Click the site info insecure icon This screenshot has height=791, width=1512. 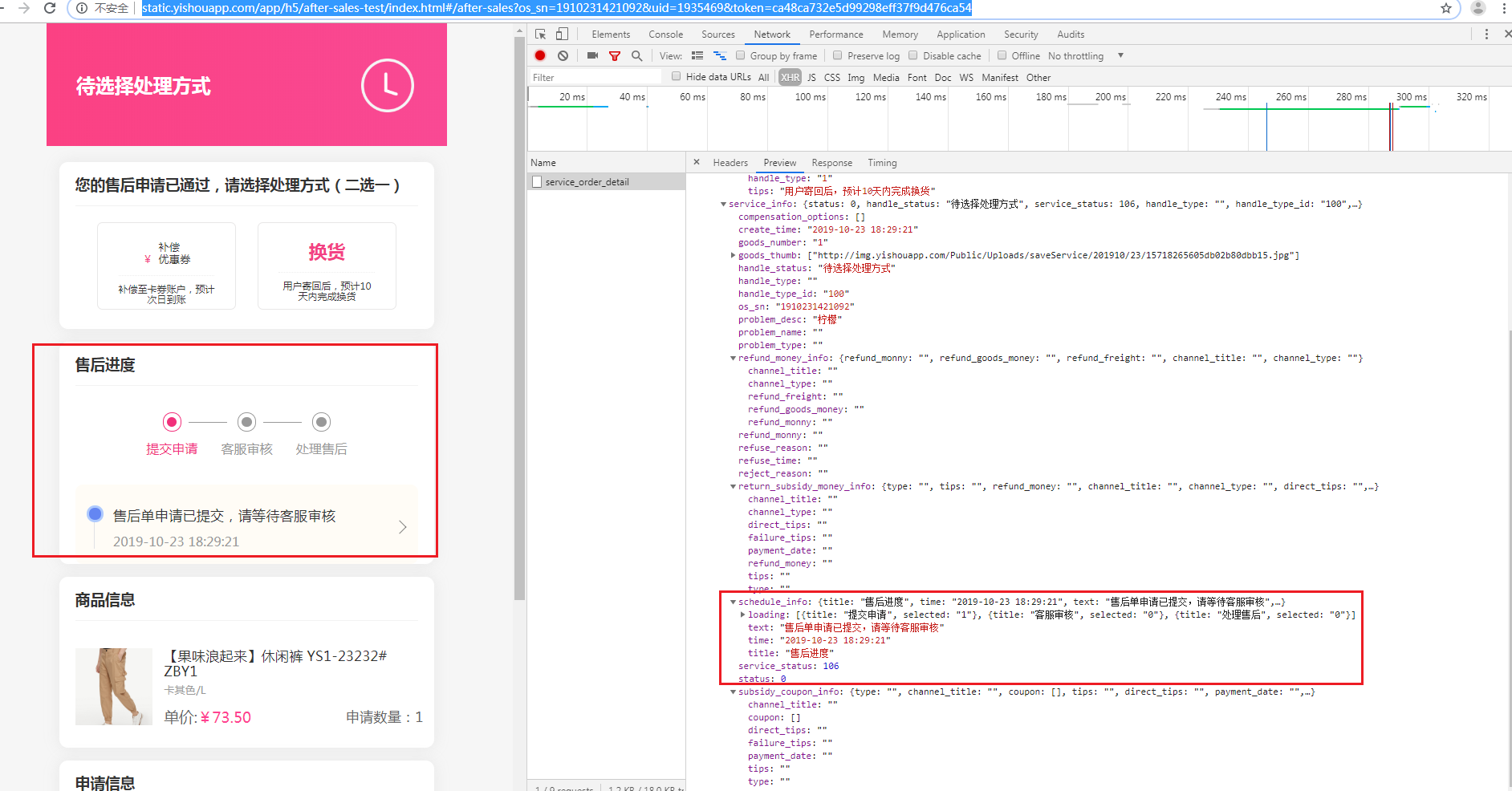point(81,8)
